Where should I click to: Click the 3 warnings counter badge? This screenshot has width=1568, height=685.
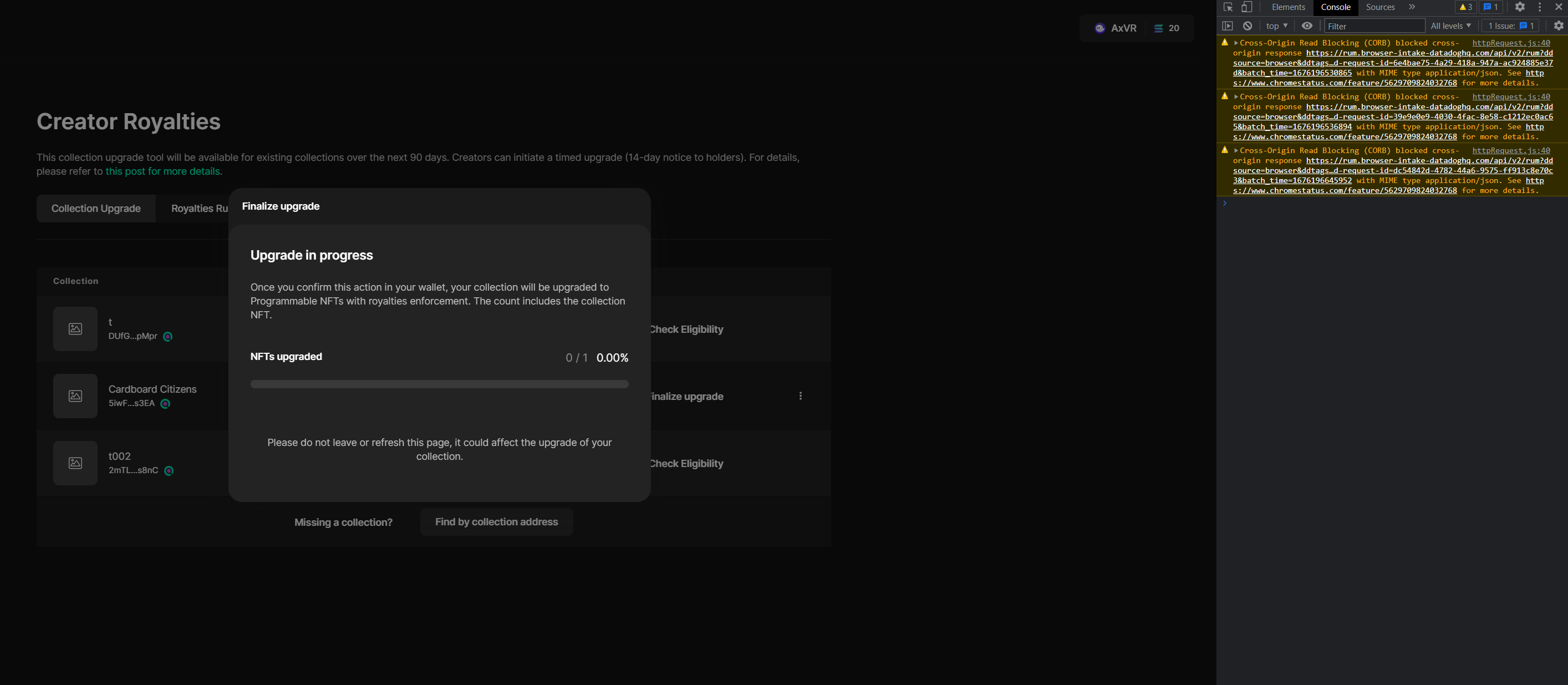pyautogui.click(x=1466, y=7)
